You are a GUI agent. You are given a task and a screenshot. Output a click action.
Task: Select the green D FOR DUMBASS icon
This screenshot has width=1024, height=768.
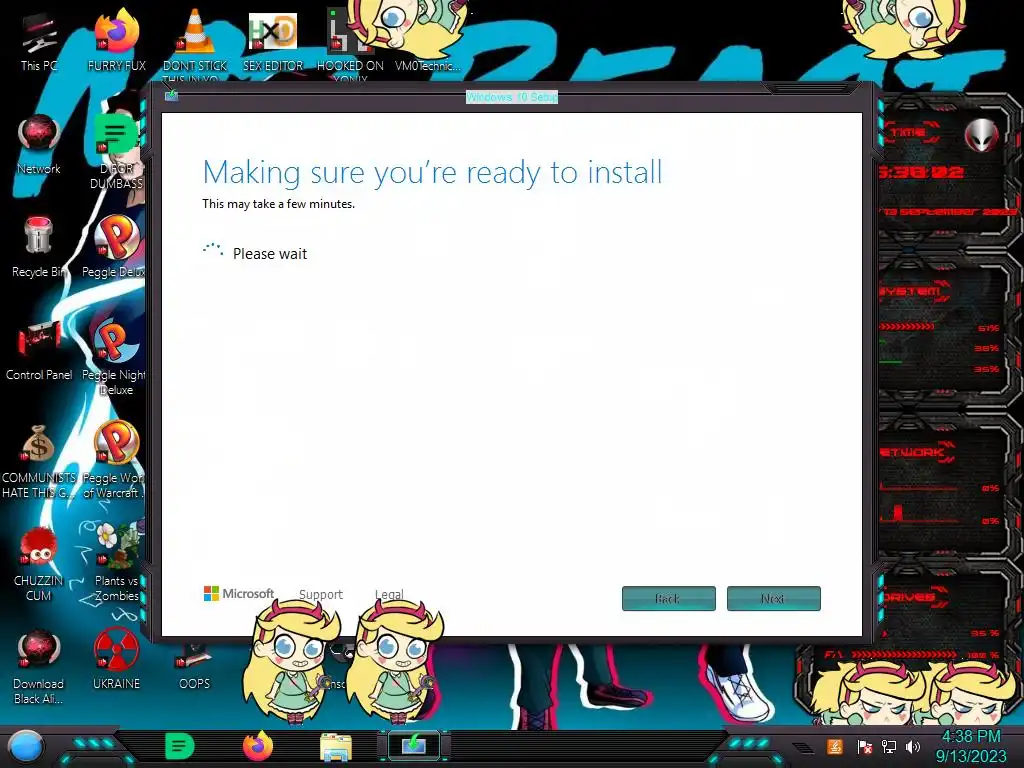tap(116, 150)
